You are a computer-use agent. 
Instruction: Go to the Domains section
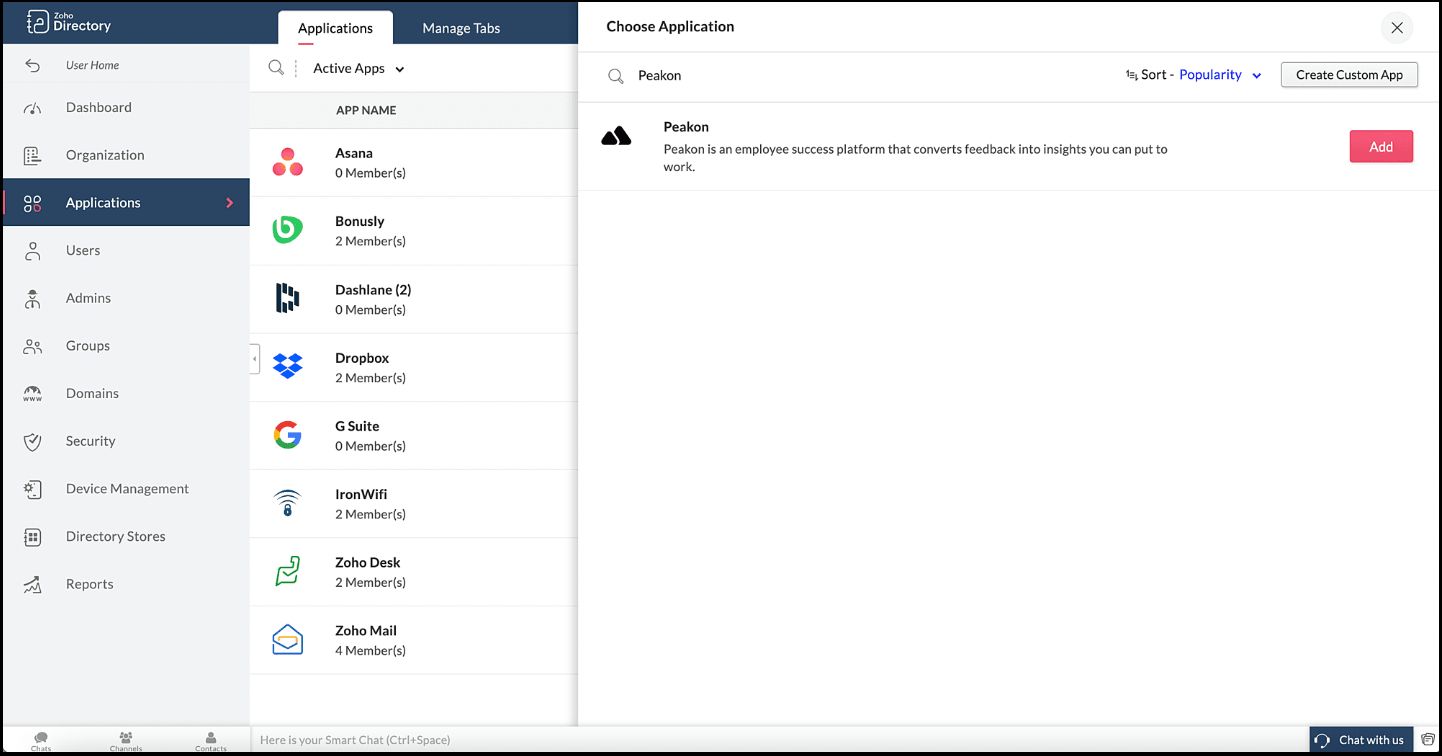click(92, 393)
